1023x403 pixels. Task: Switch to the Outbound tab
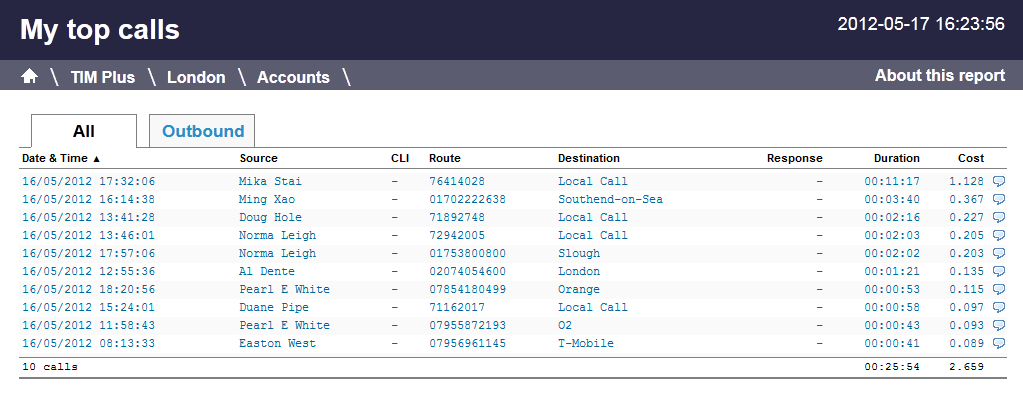[203, 131]
